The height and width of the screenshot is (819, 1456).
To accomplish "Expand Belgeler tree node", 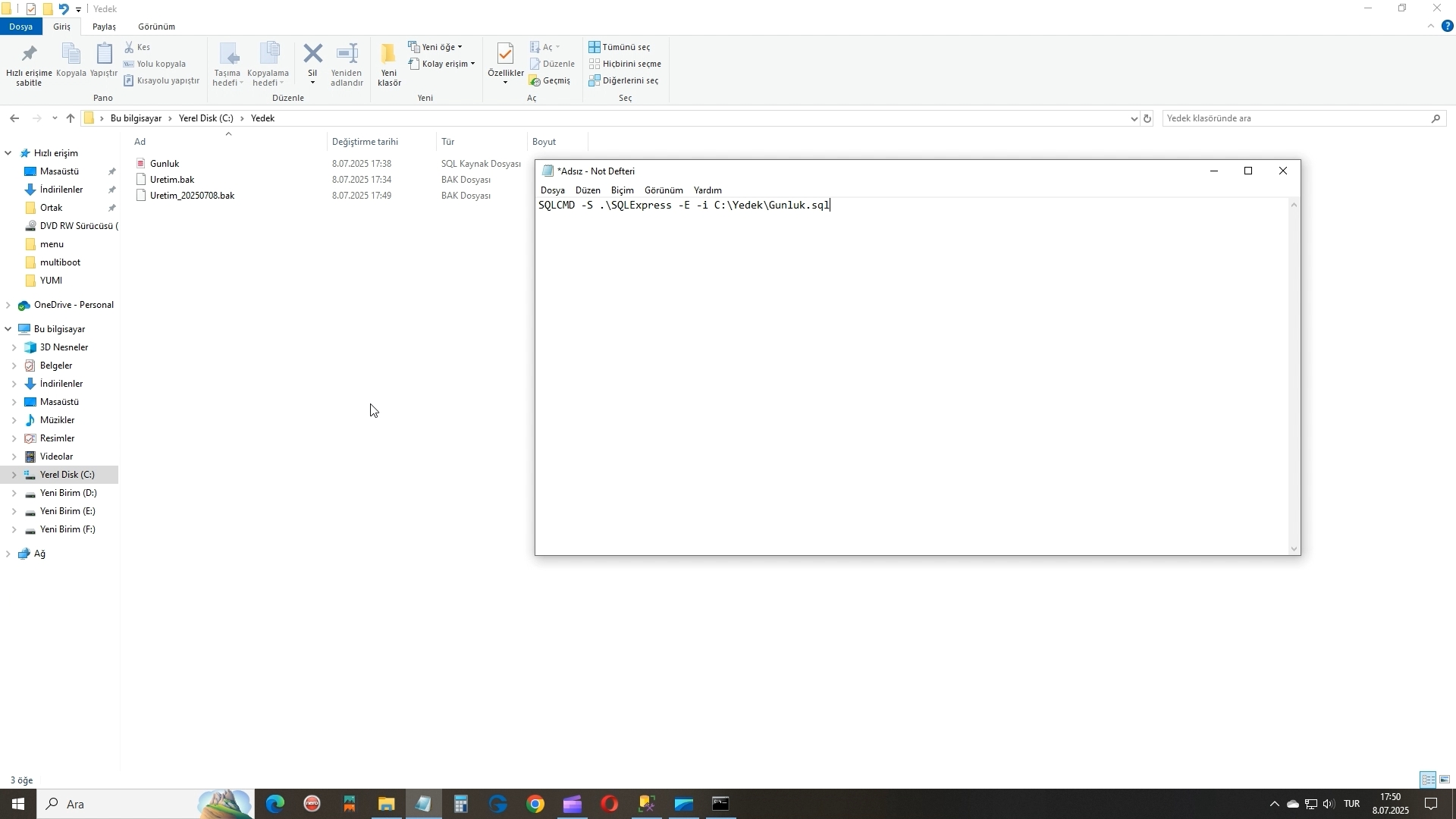I will 14,366.
